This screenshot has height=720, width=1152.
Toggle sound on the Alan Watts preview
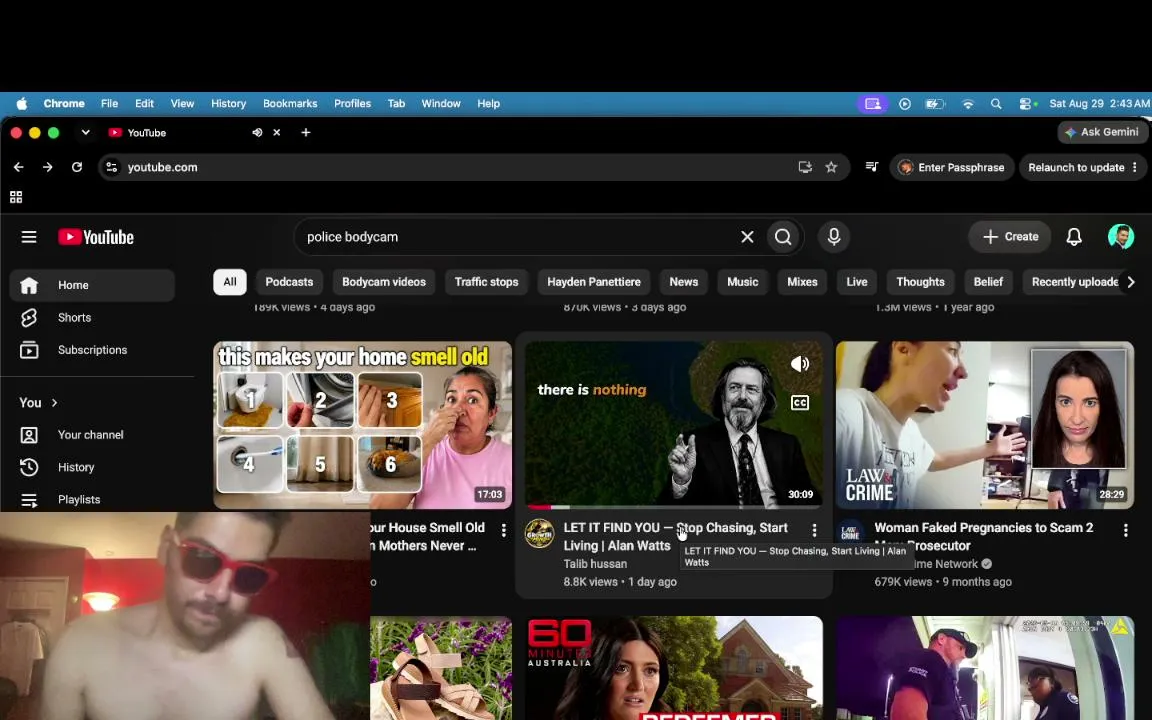pos(799,364)
